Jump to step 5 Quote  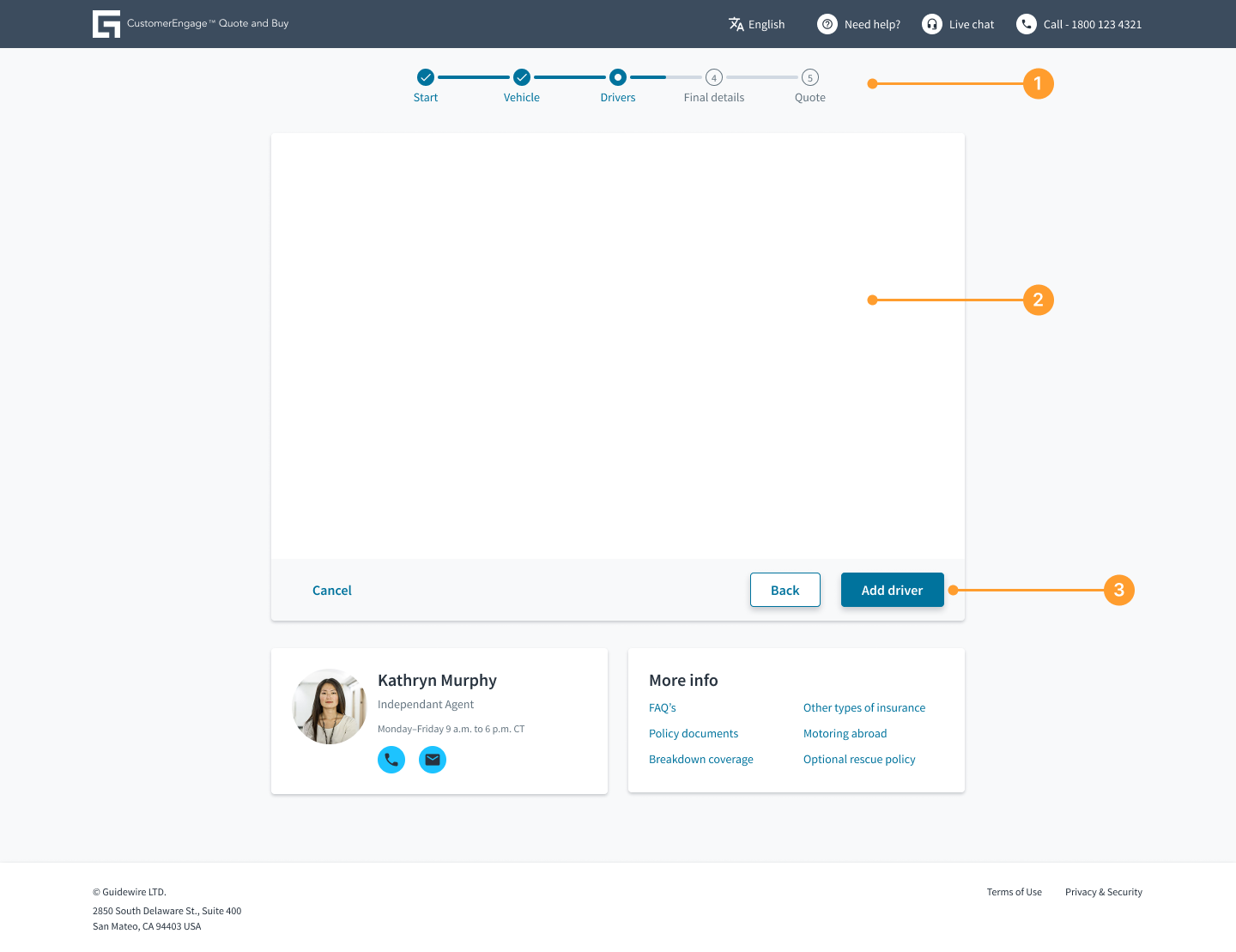click(810, 77)
